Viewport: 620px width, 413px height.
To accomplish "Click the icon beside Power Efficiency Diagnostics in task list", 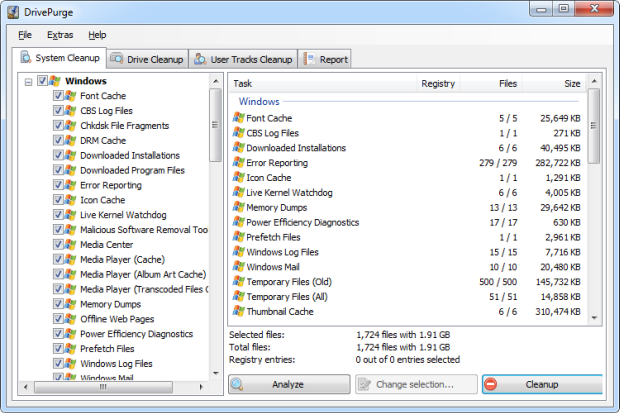I will pos(238,222).
